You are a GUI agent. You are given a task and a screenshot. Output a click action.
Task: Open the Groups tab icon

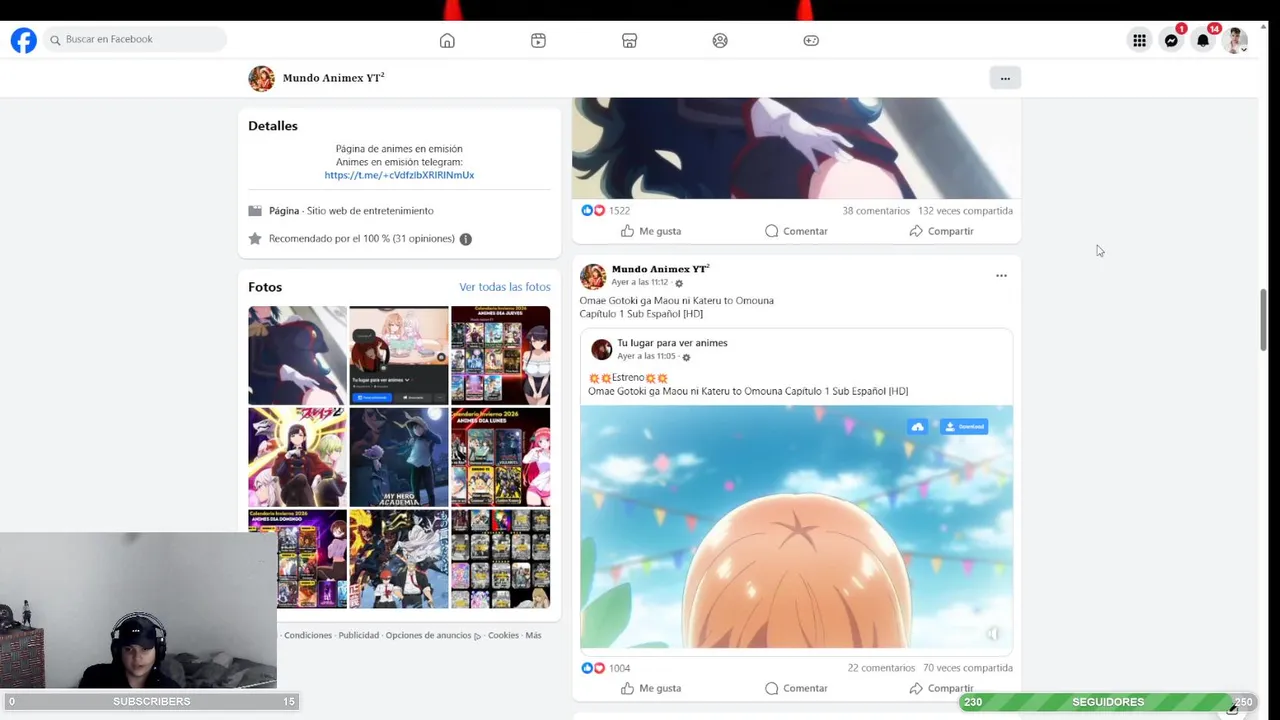tap(720, 40)
